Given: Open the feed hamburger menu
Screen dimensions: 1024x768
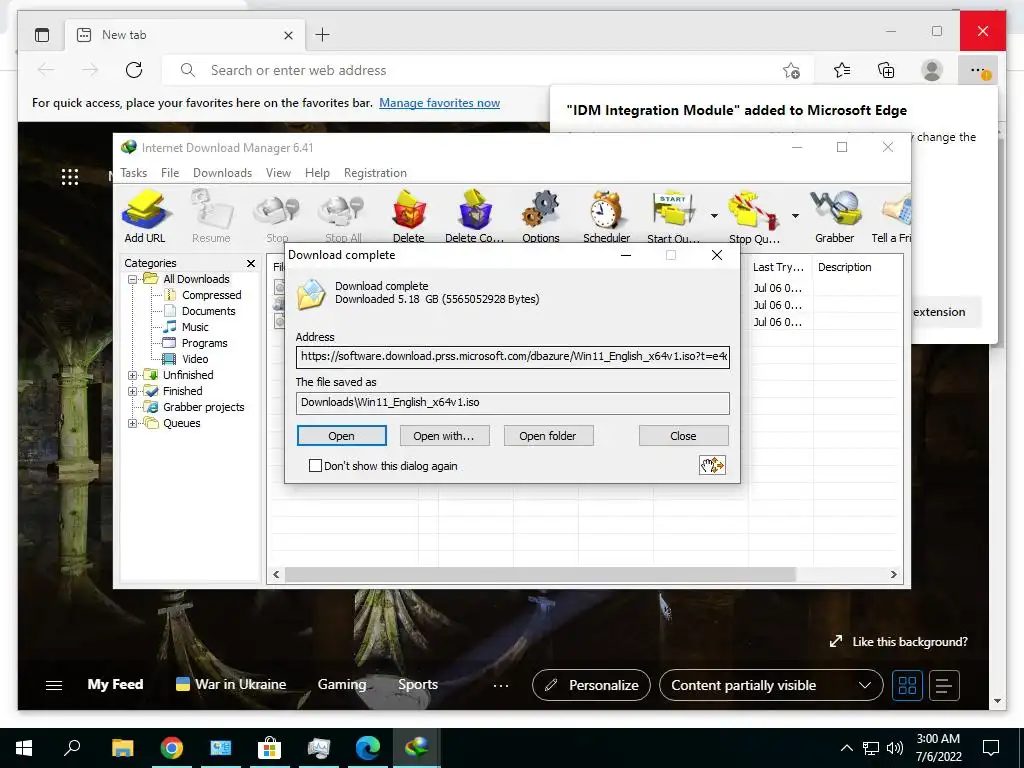Looking at the screenshot, I should 54,685.
